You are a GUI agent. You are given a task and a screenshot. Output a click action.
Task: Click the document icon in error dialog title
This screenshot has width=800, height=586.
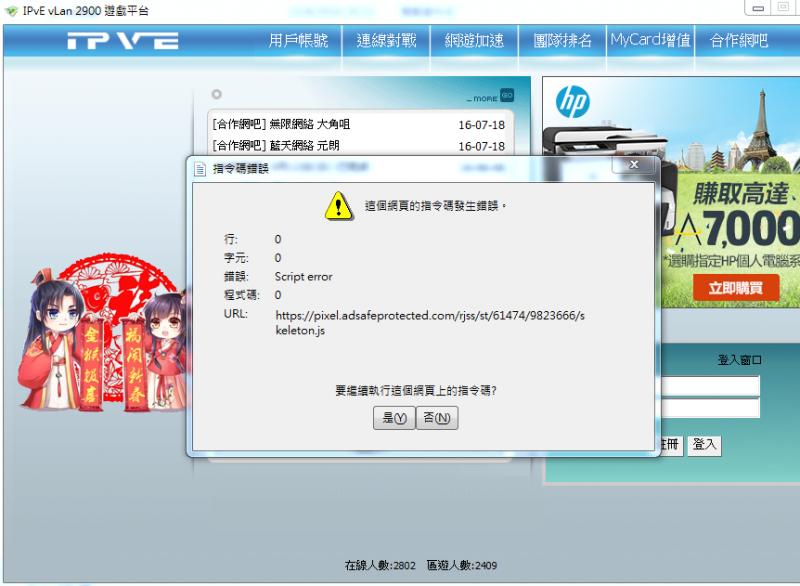click(200, 169)
